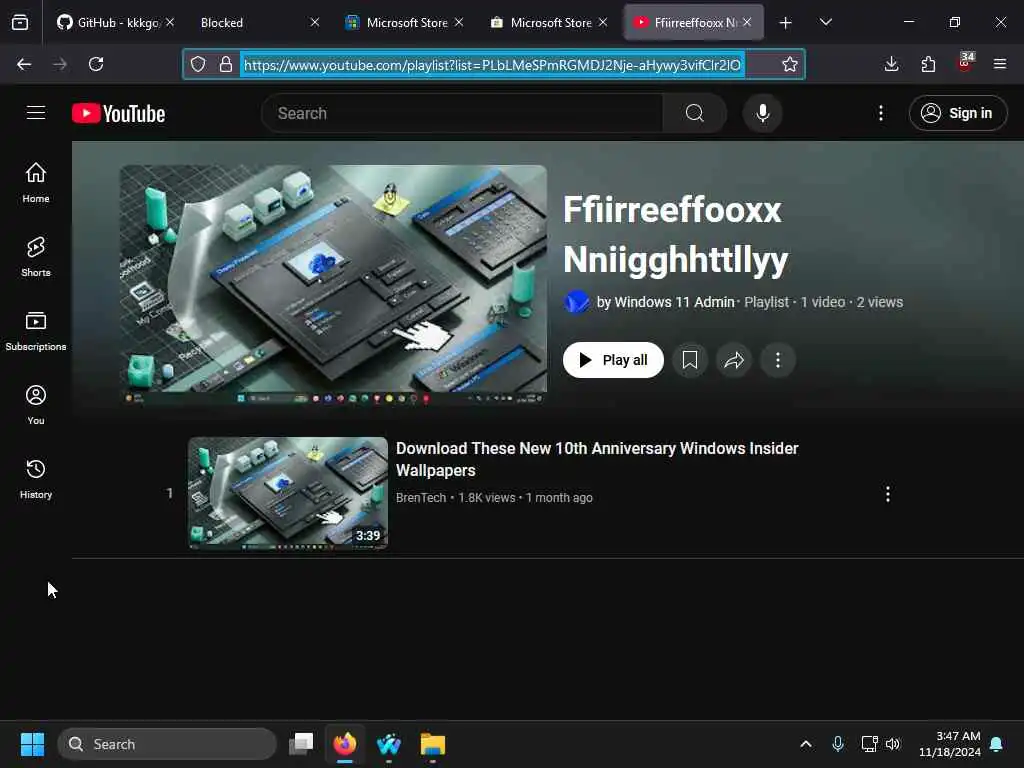Open Shorts in sidebar

click(36, 257)
